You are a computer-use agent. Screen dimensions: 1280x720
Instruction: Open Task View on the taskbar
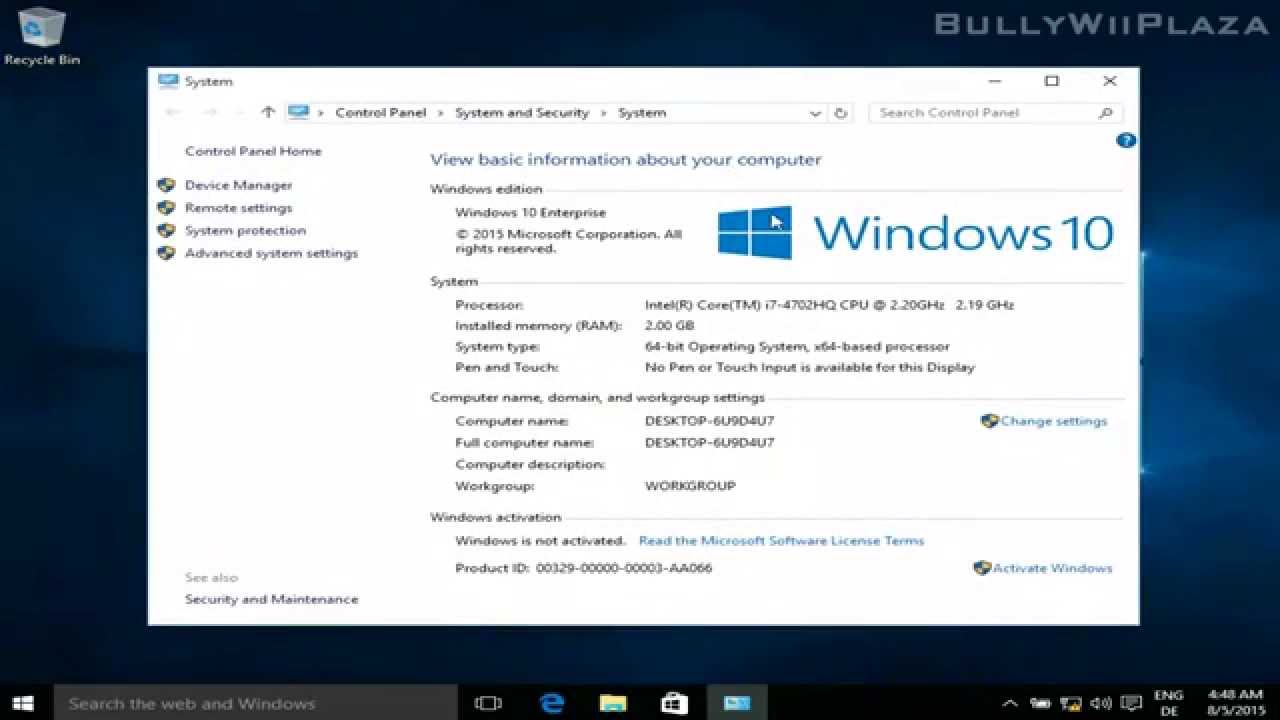(488, 703)
